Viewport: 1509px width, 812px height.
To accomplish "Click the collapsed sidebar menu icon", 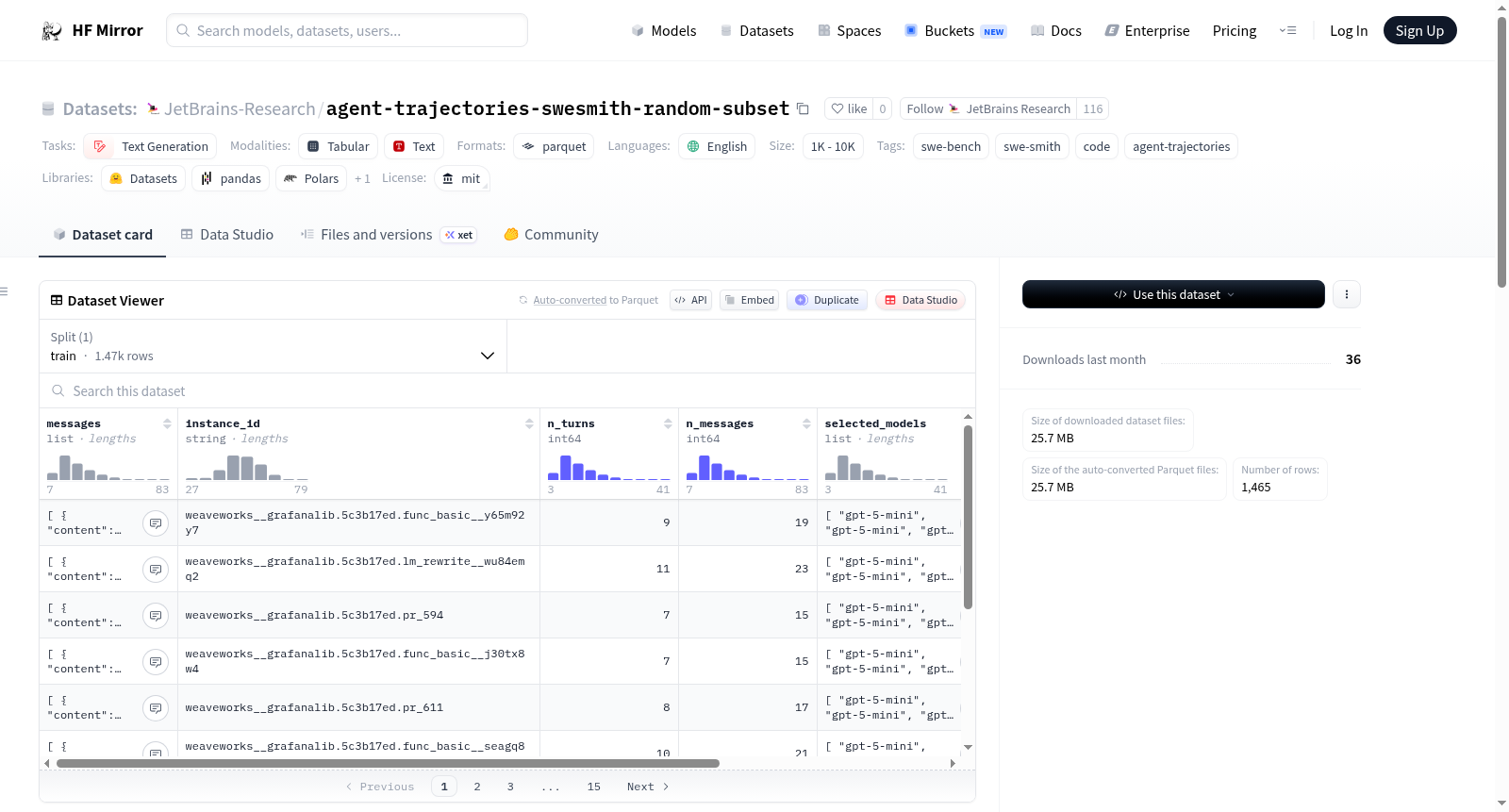I will tap(4, 291).
